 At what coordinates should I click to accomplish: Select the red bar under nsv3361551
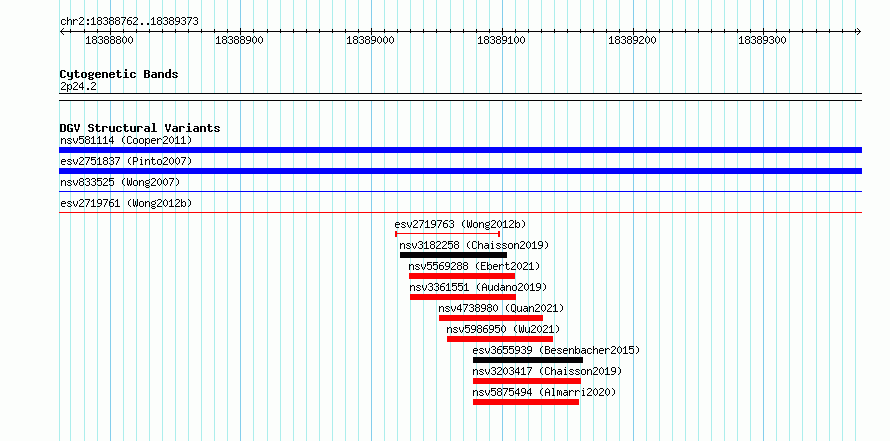463,297
